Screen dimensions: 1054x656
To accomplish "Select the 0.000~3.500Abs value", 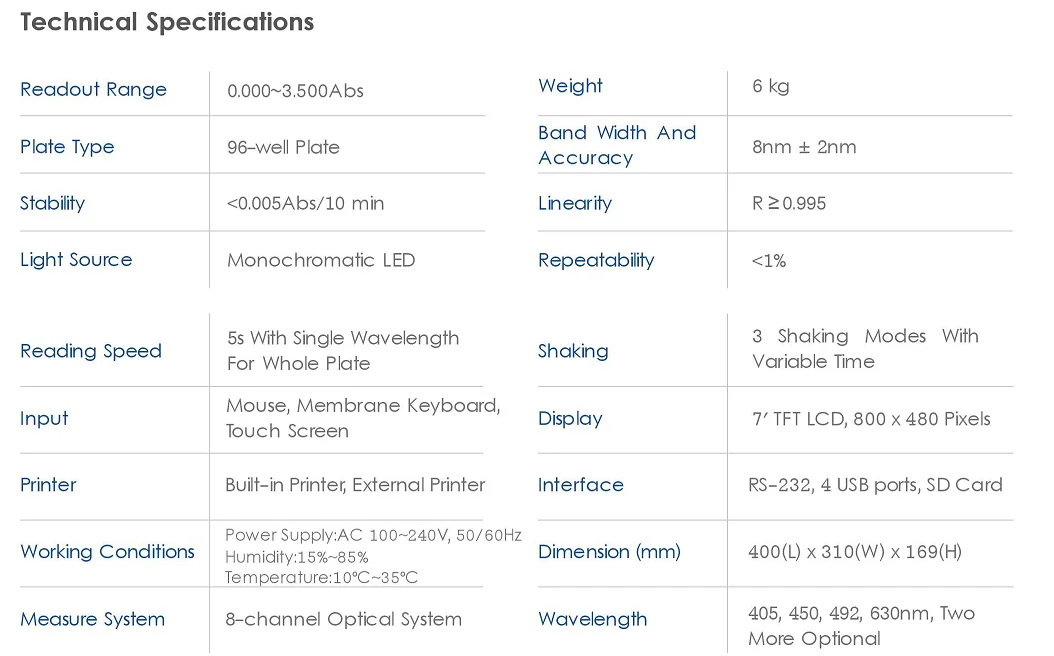I will click(x=295, y=91).
